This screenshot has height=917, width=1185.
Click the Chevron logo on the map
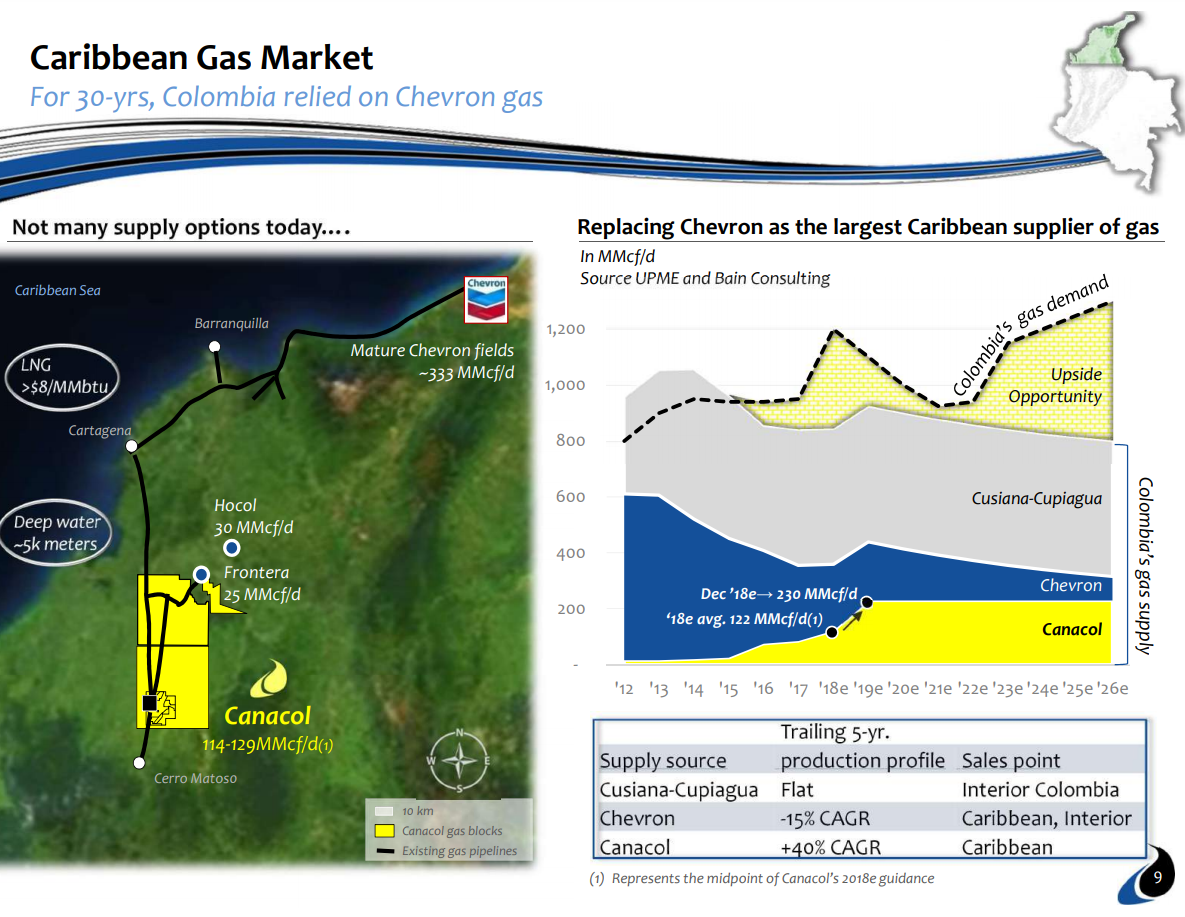coord(487,298)
